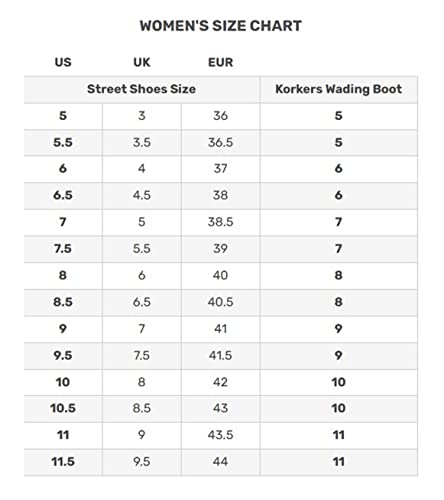Select US size 5.5 cell

(x=63, y=143)
